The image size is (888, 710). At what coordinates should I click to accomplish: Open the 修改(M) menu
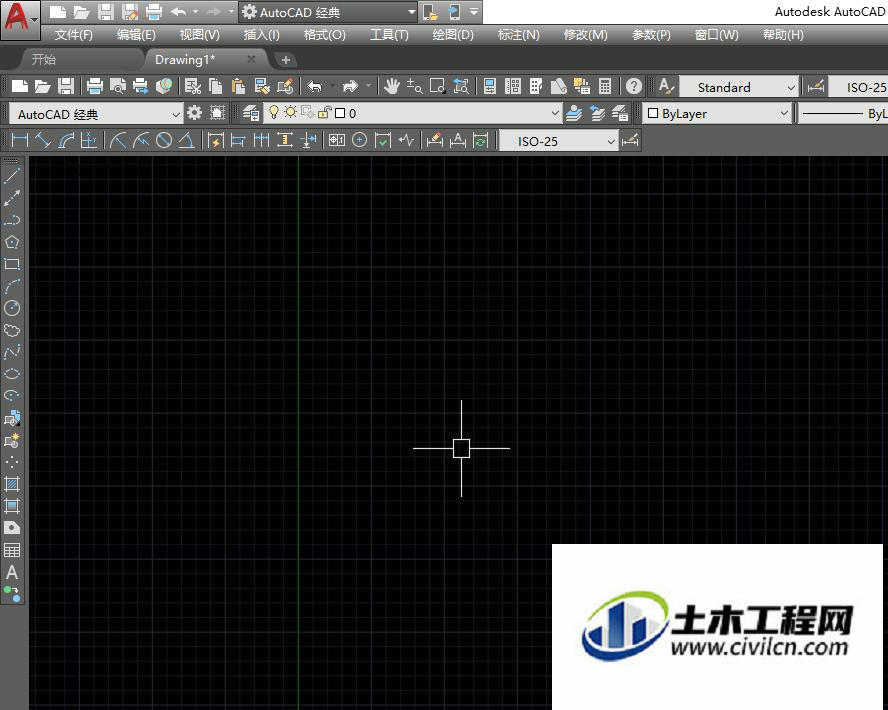[x=586, y=35]
